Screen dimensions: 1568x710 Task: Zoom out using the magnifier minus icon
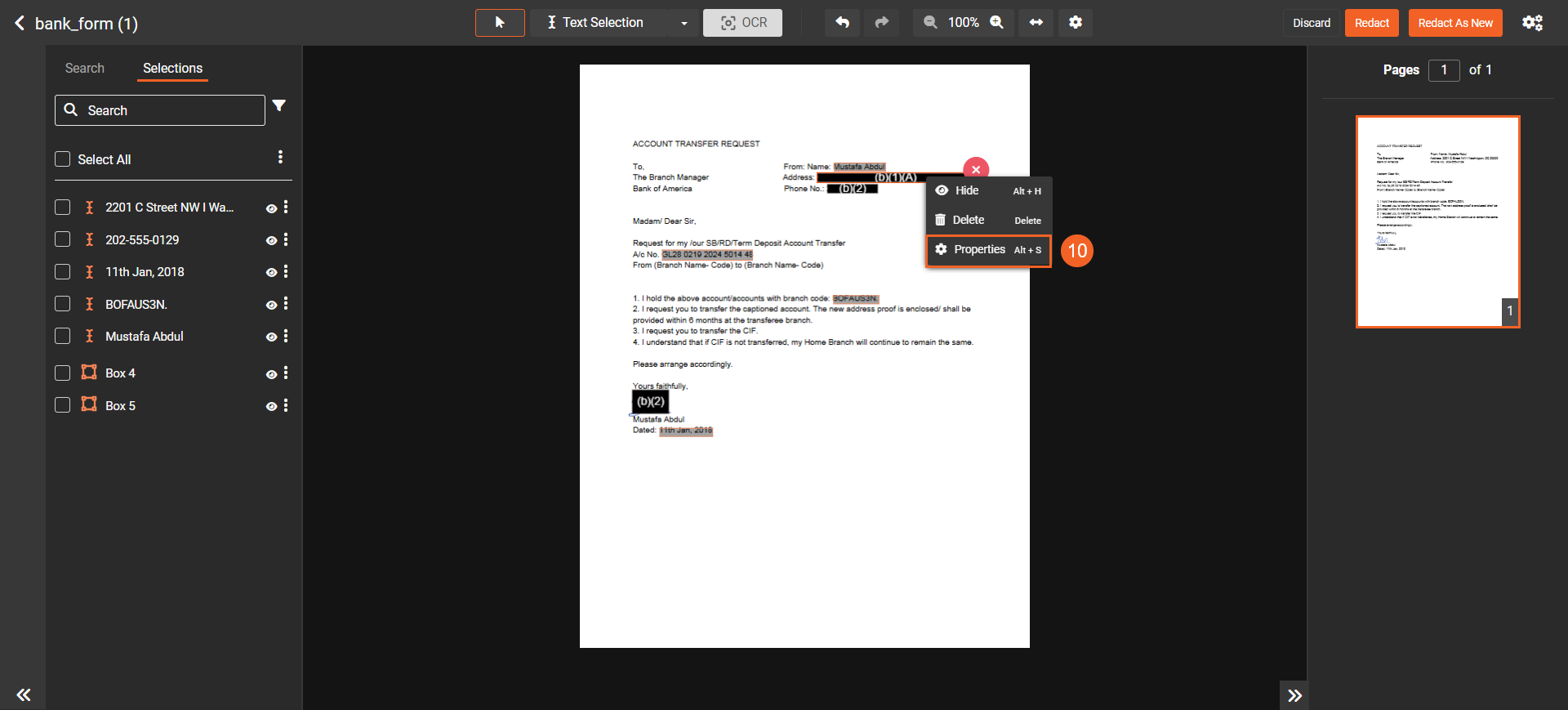point(930,23)
